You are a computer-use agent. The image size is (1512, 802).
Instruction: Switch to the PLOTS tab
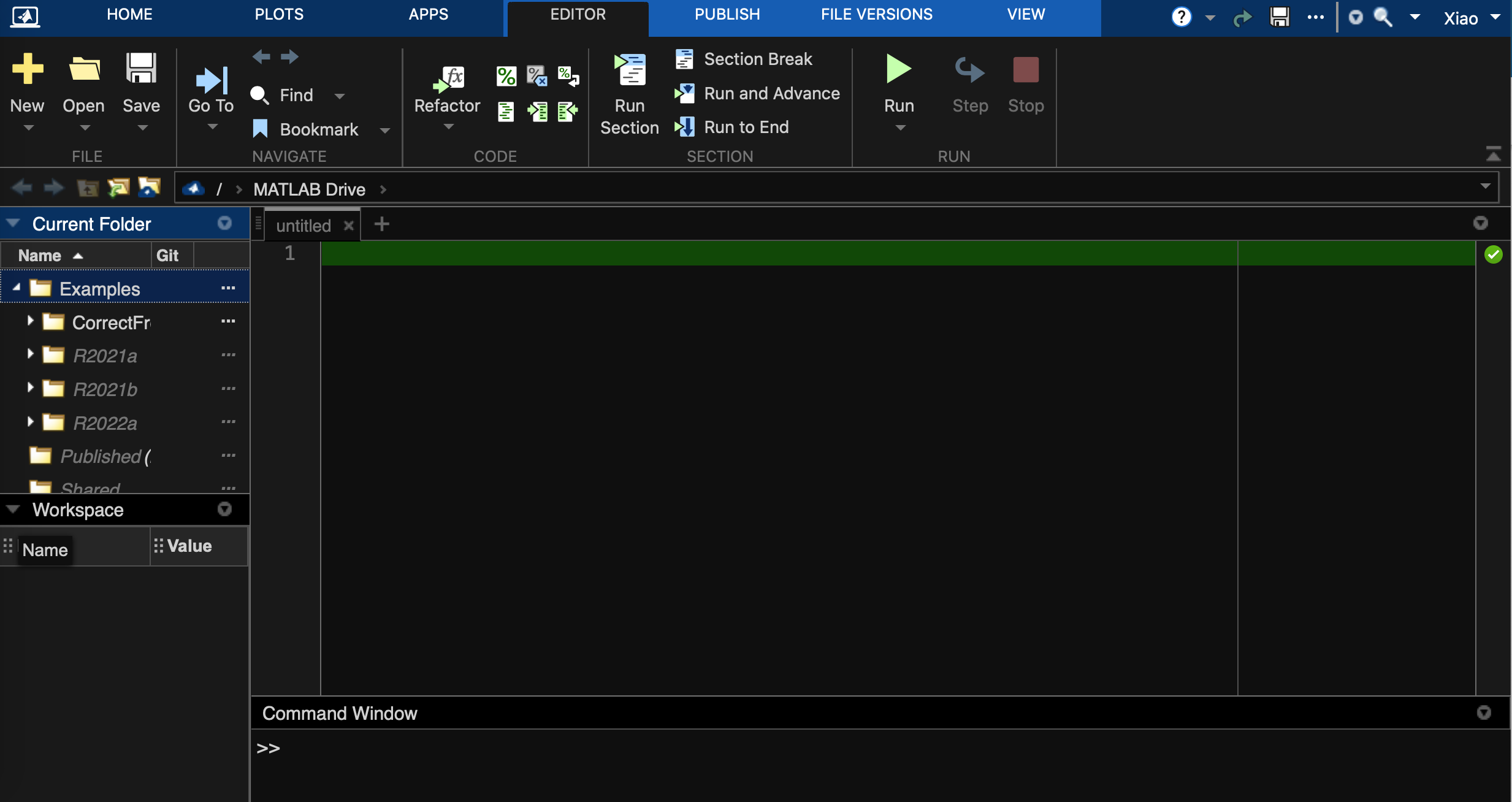279,15
